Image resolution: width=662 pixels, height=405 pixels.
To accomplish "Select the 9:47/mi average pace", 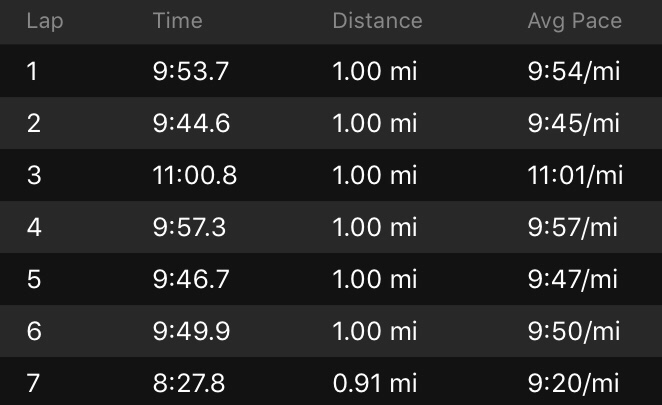I will 573,280.
